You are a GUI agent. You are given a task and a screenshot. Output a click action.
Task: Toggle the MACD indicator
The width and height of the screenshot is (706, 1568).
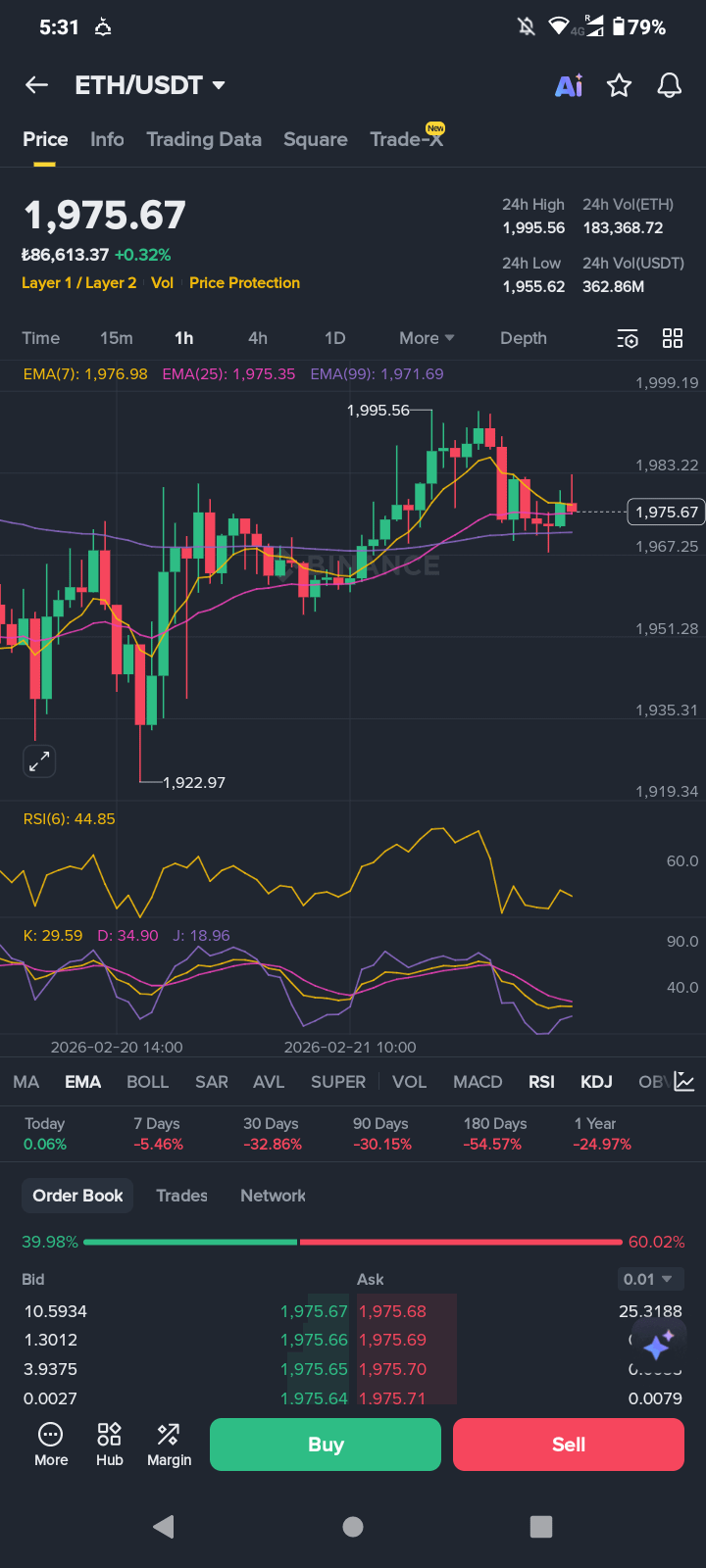(x=478, y=1082)
